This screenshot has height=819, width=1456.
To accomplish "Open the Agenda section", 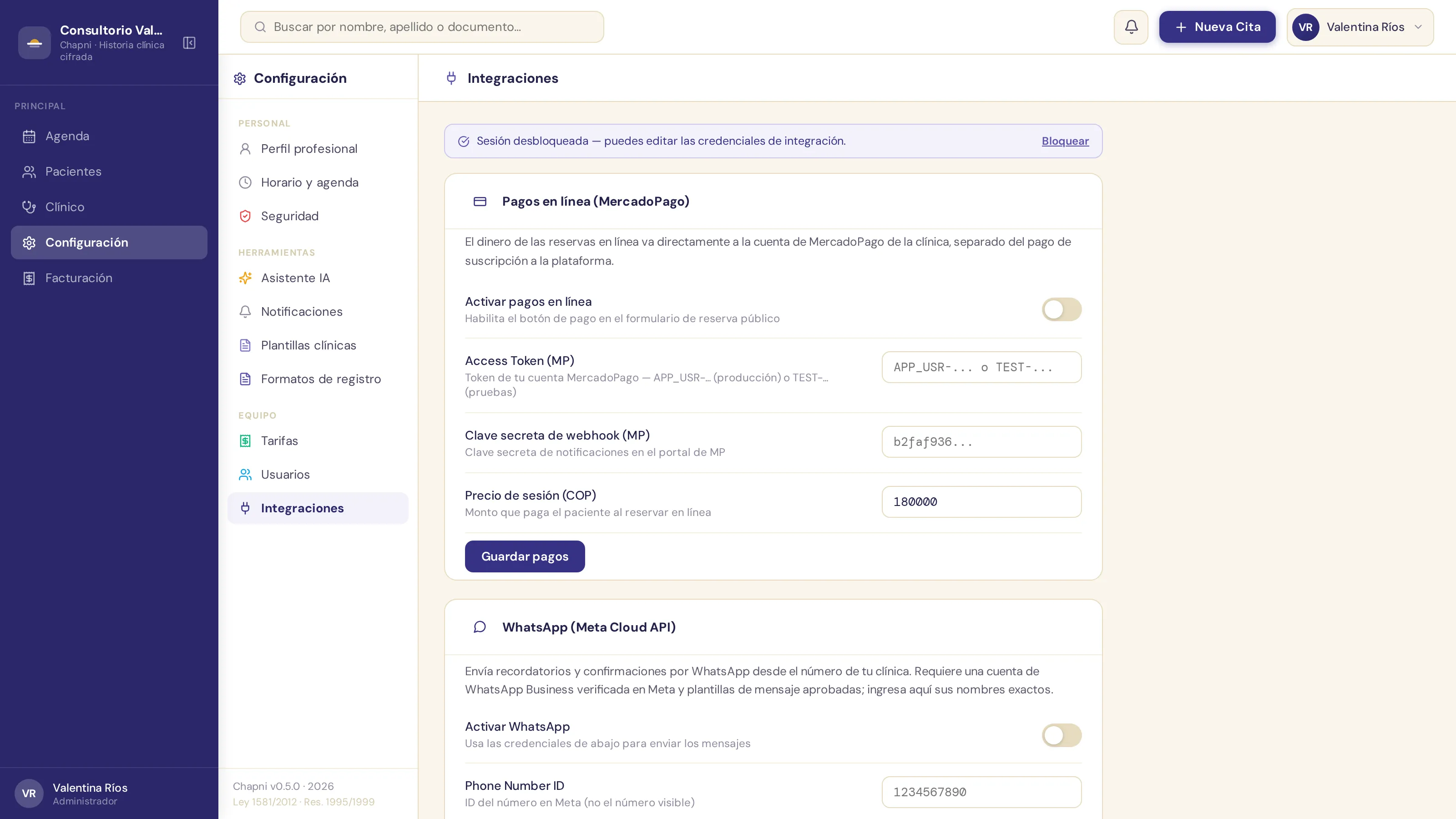I will 109,136.
